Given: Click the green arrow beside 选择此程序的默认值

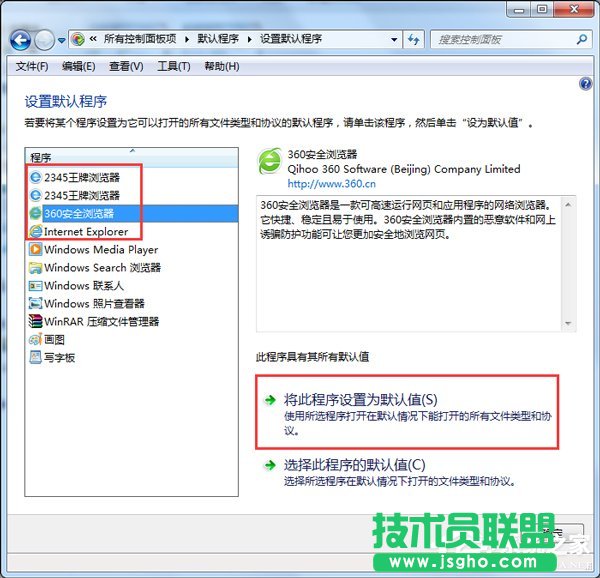Looking at the screenshot, I should (270, 466).
